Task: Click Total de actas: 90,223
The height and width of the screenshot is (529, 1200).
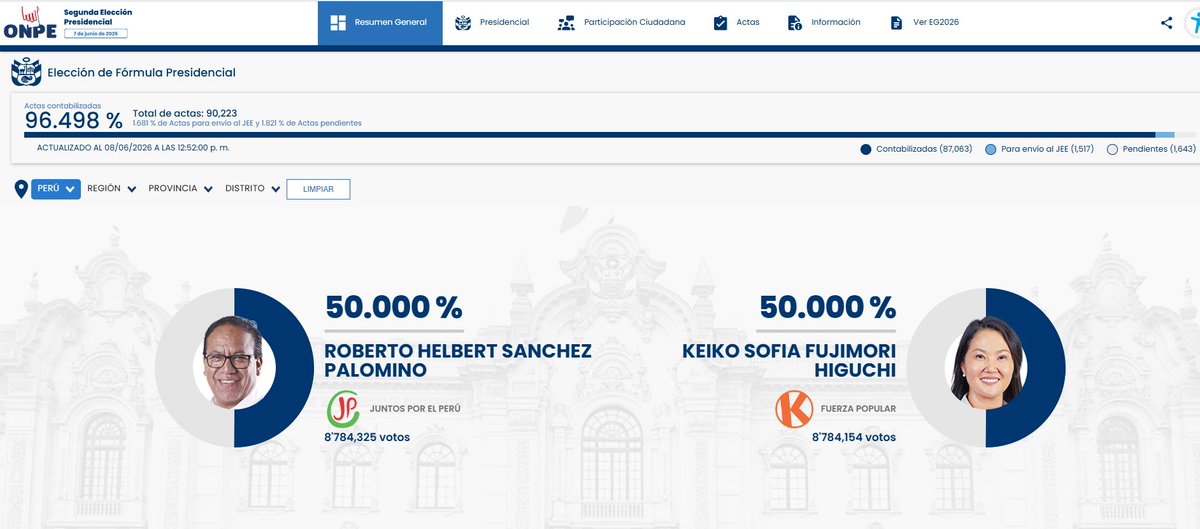Action: tap(184, 113)
